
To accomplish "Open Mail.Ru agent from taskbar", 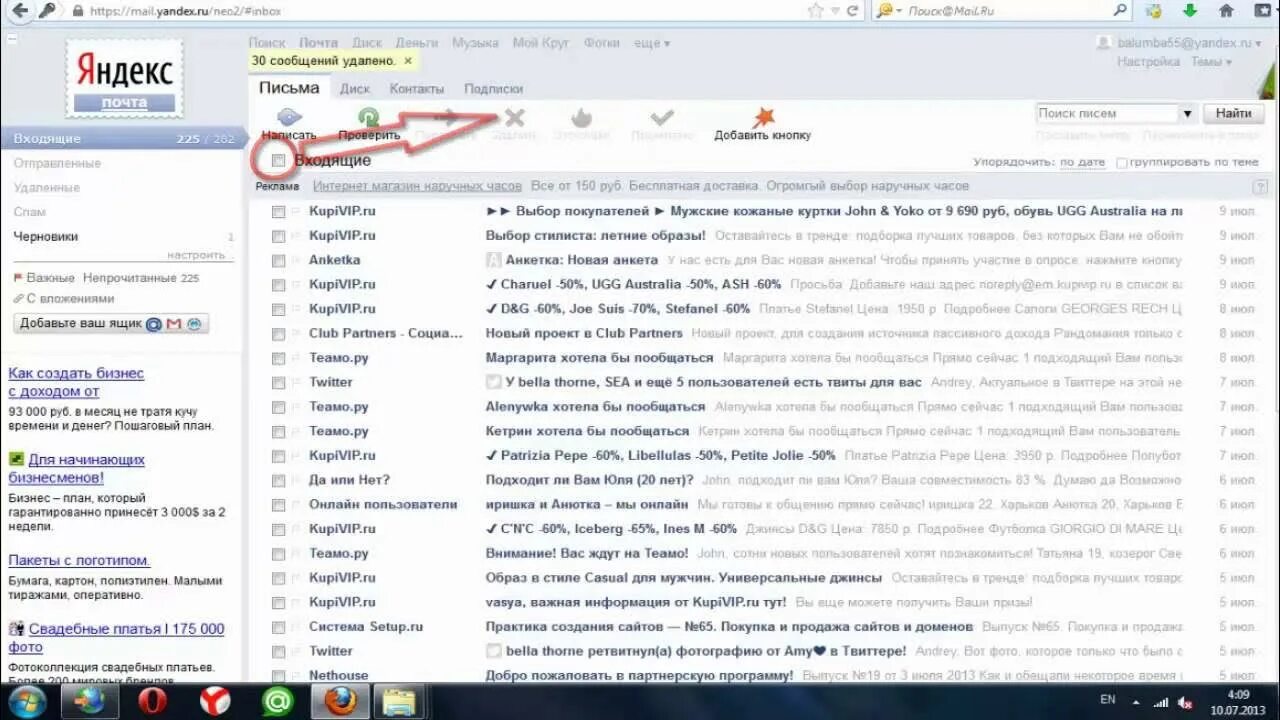I will pos(278,701).
